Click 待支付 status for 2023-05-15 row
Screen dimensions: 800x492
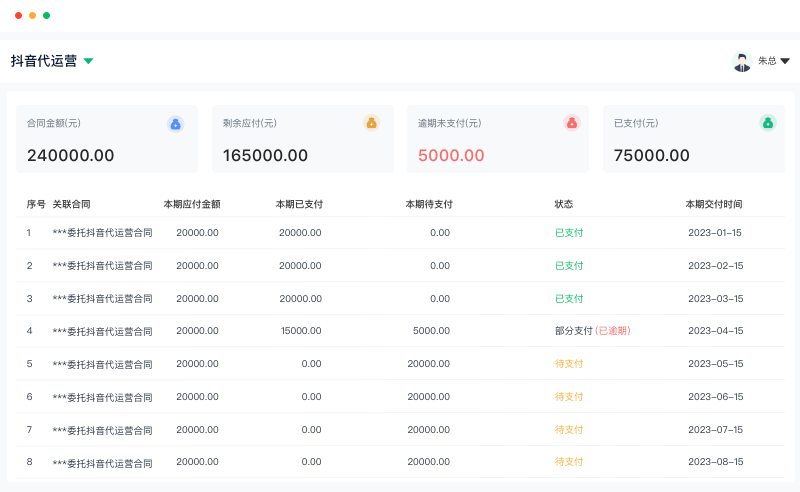pyautogui.click(x=569, y=364)
